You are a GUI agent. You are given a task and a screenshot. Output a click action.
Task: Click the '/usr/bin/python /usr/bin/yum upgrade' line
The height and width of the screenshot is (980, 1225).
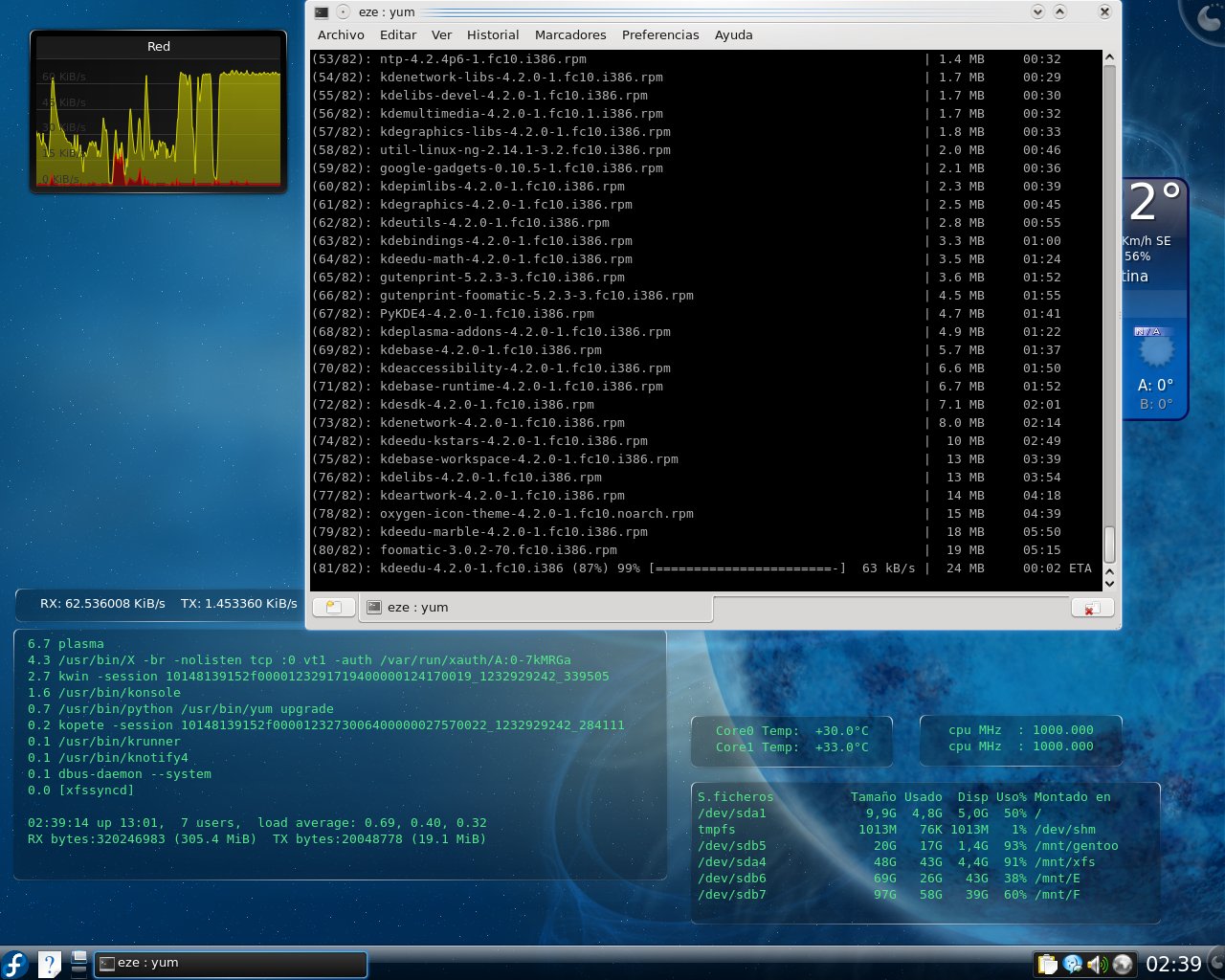[181, 709]
